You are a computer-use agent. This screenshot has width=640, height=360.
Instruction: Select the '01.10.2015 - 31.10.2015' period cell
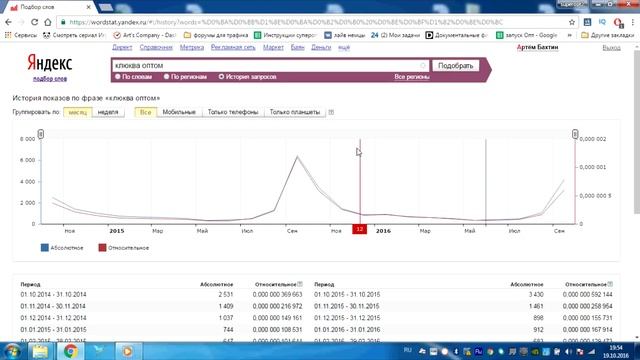[x=347, y=294]
